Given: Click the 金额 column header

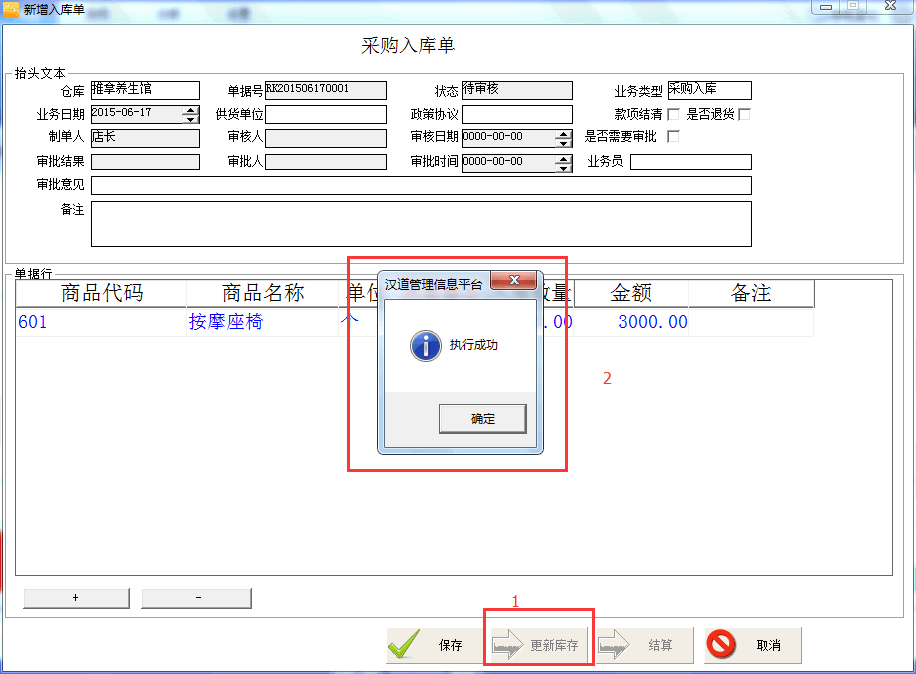Looking at the screenshot, I should coord(631,293).
